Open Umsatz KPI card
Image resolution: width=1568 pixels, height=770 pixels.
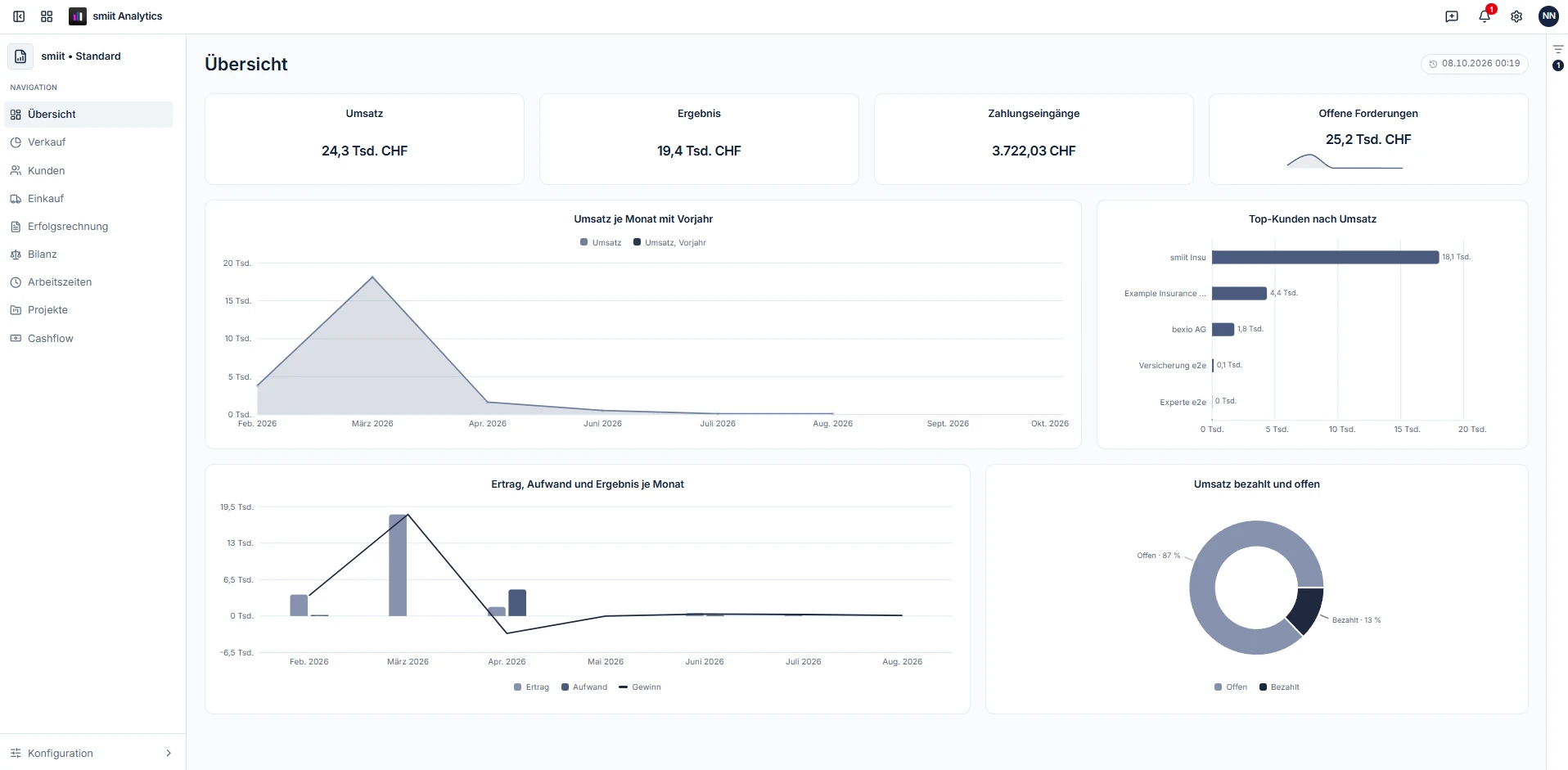(x=364, y=139)
